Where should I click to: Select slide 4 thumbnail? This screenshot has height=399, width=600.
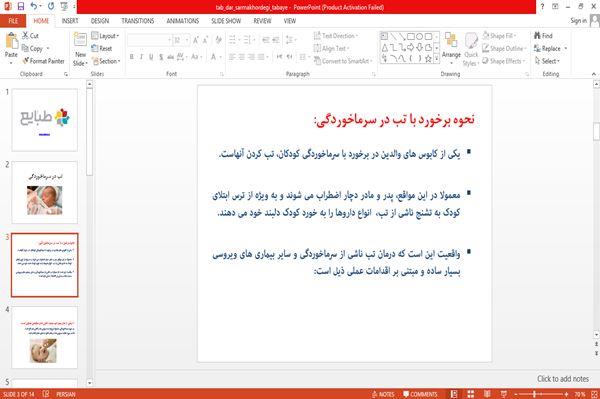point(44,337)
